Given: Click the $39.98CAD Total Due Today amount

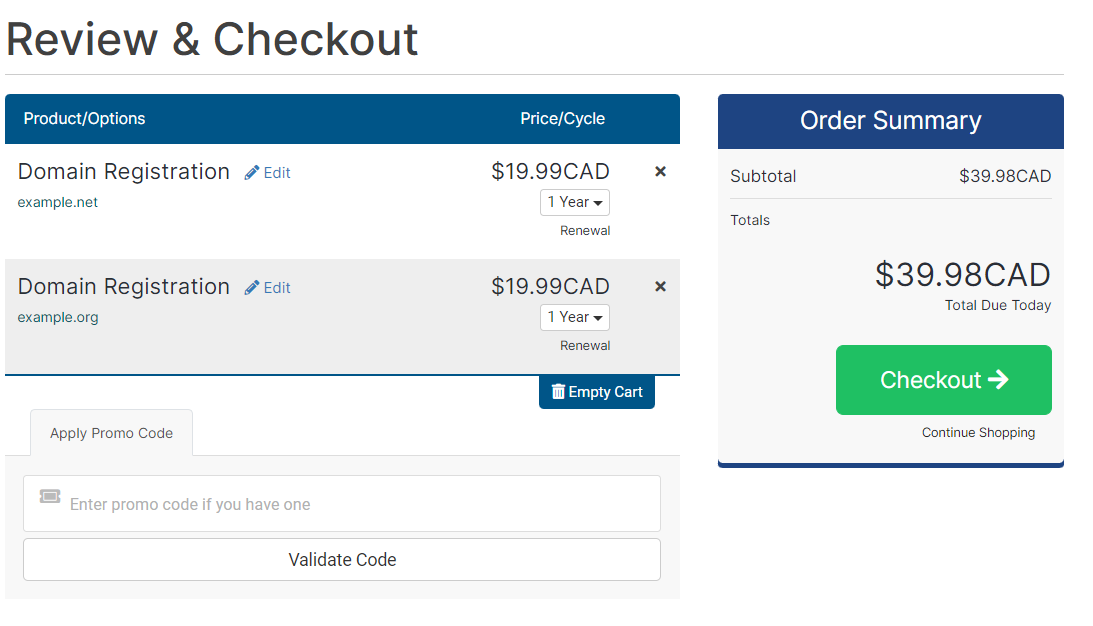Looking at the screenshot, I should [x=963, y=275].
